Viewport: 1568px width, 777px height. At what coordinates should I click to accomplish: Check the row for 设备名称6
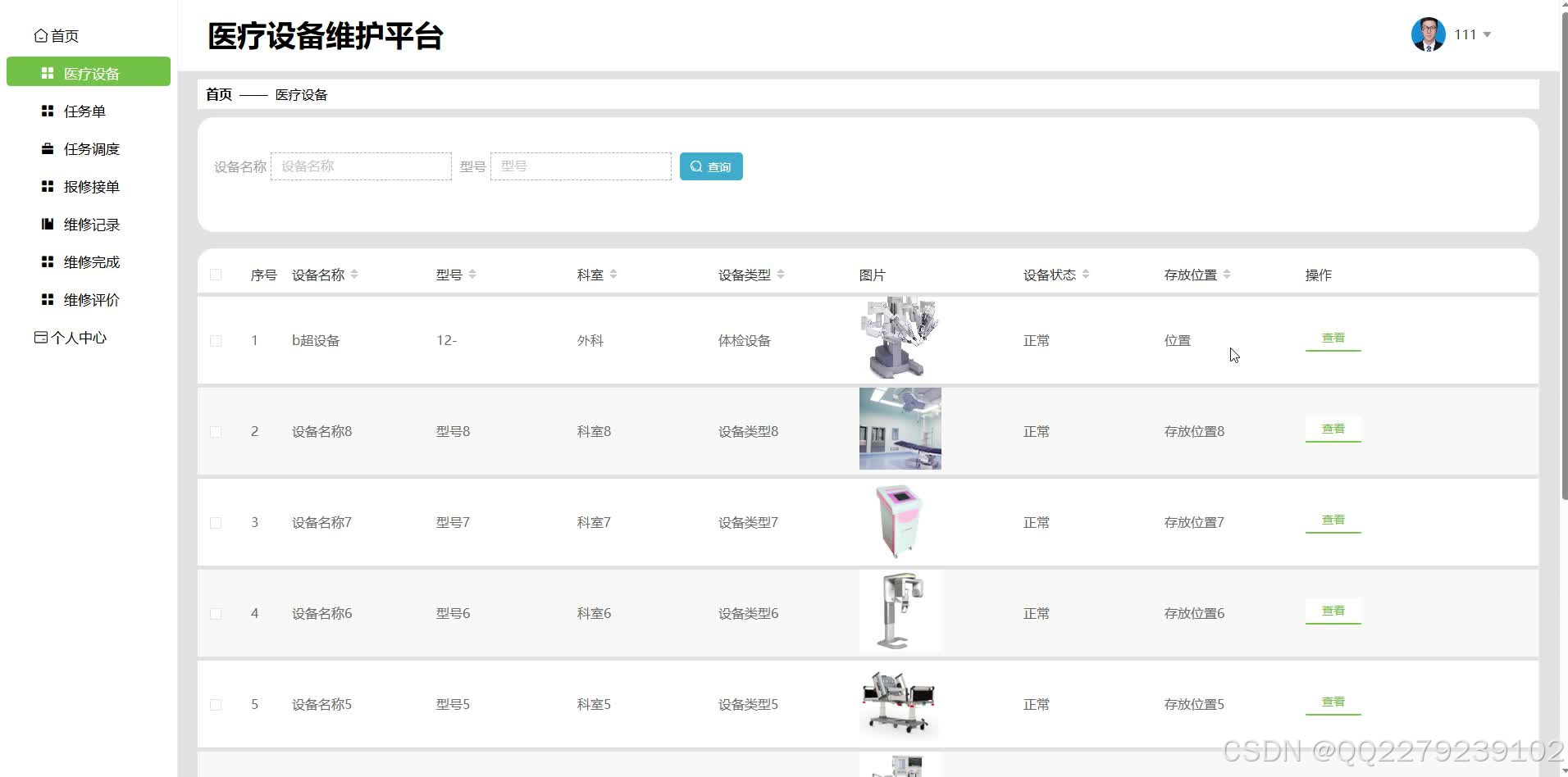pos(216,614)
